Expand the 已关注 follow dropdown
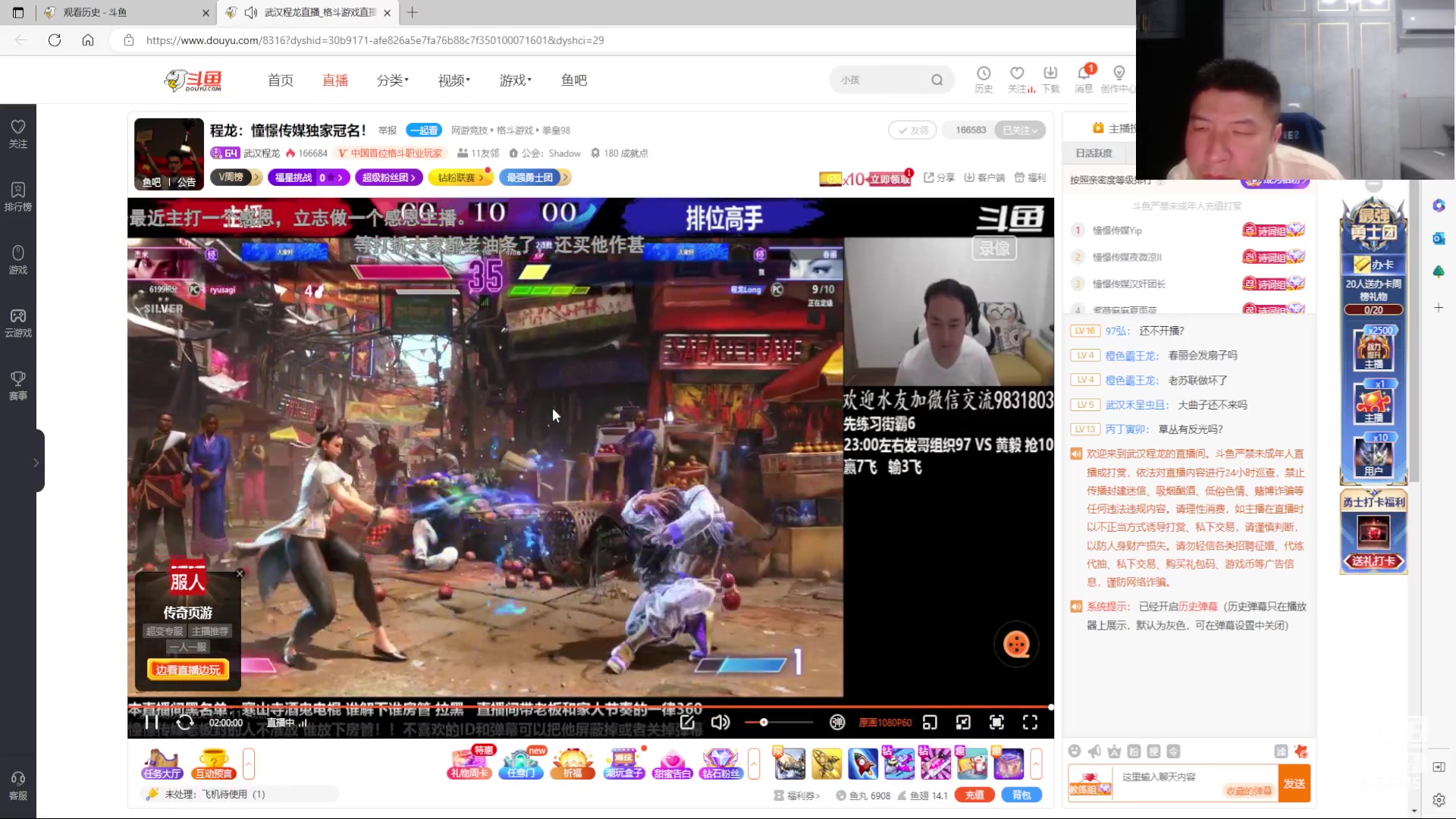1456x819 pixels. point(1021,130)
